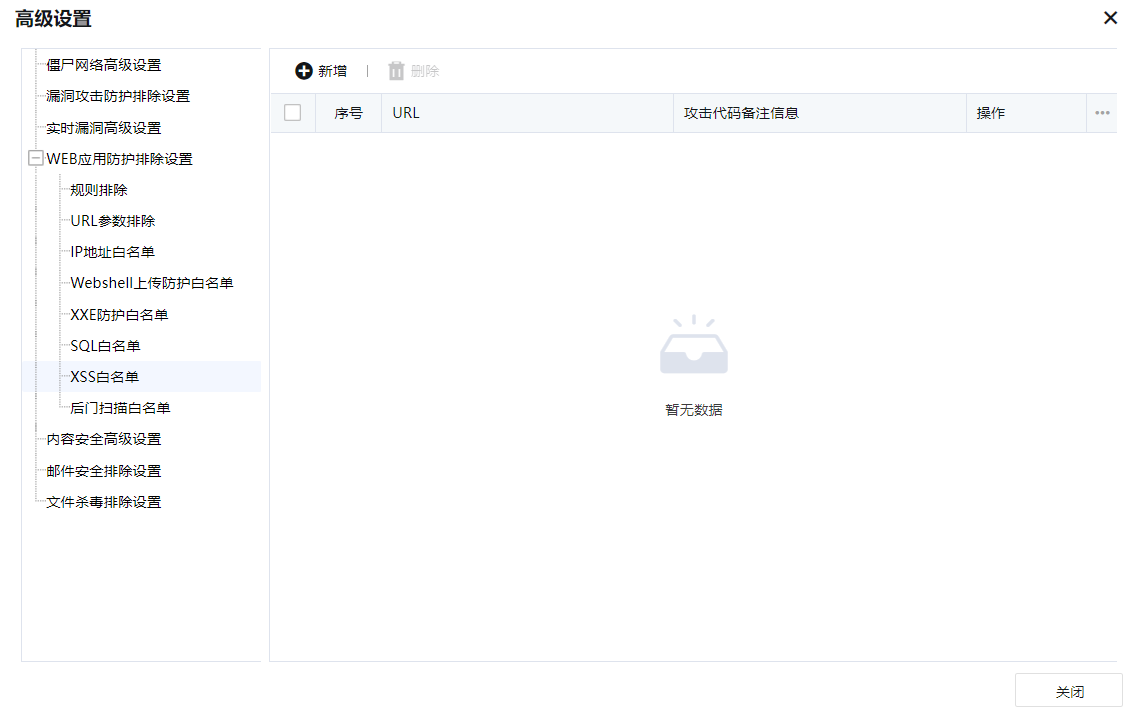
Task: Click the plus icon to add entry
Action: point(304,71)
